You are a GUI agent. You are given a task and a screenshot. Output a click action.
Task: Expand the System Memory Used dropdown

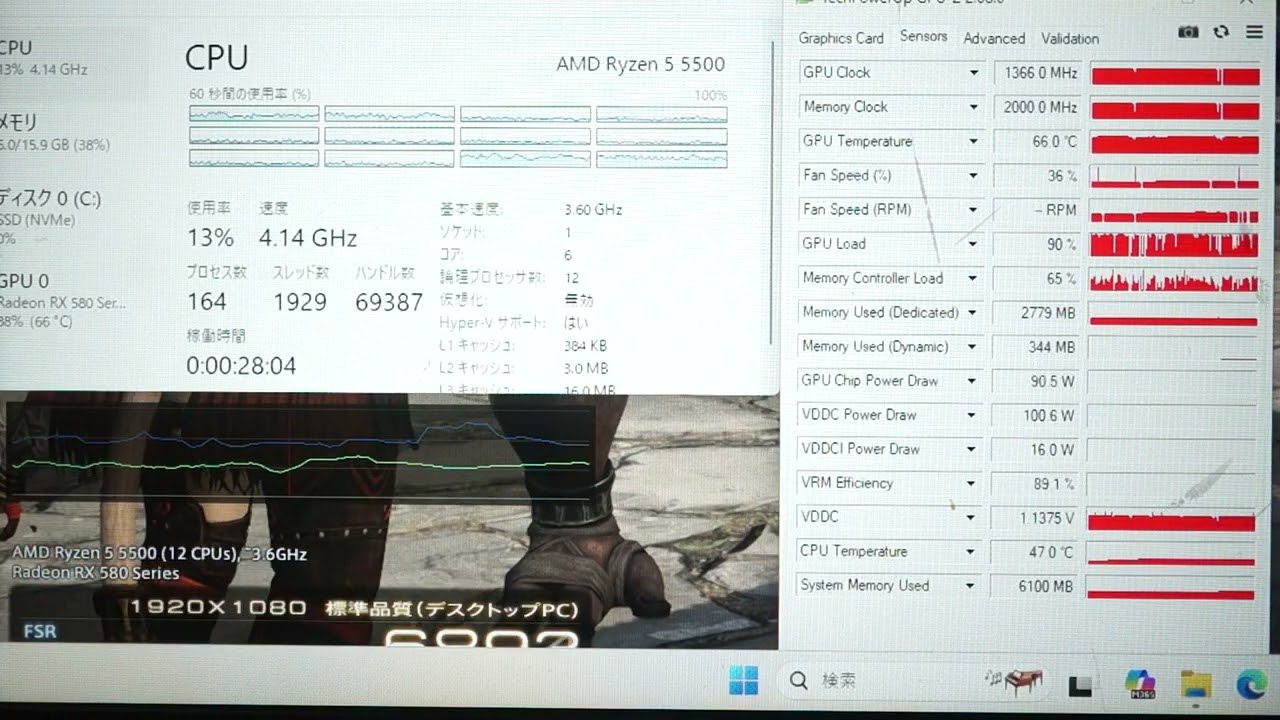pyautogui.click(x=970, y=586)
